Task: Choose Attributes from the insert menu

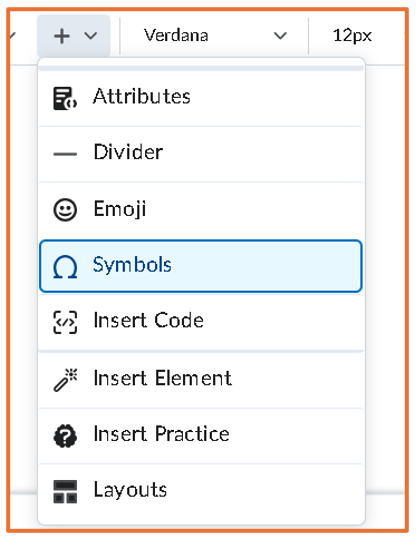Action: pos(201,98)
